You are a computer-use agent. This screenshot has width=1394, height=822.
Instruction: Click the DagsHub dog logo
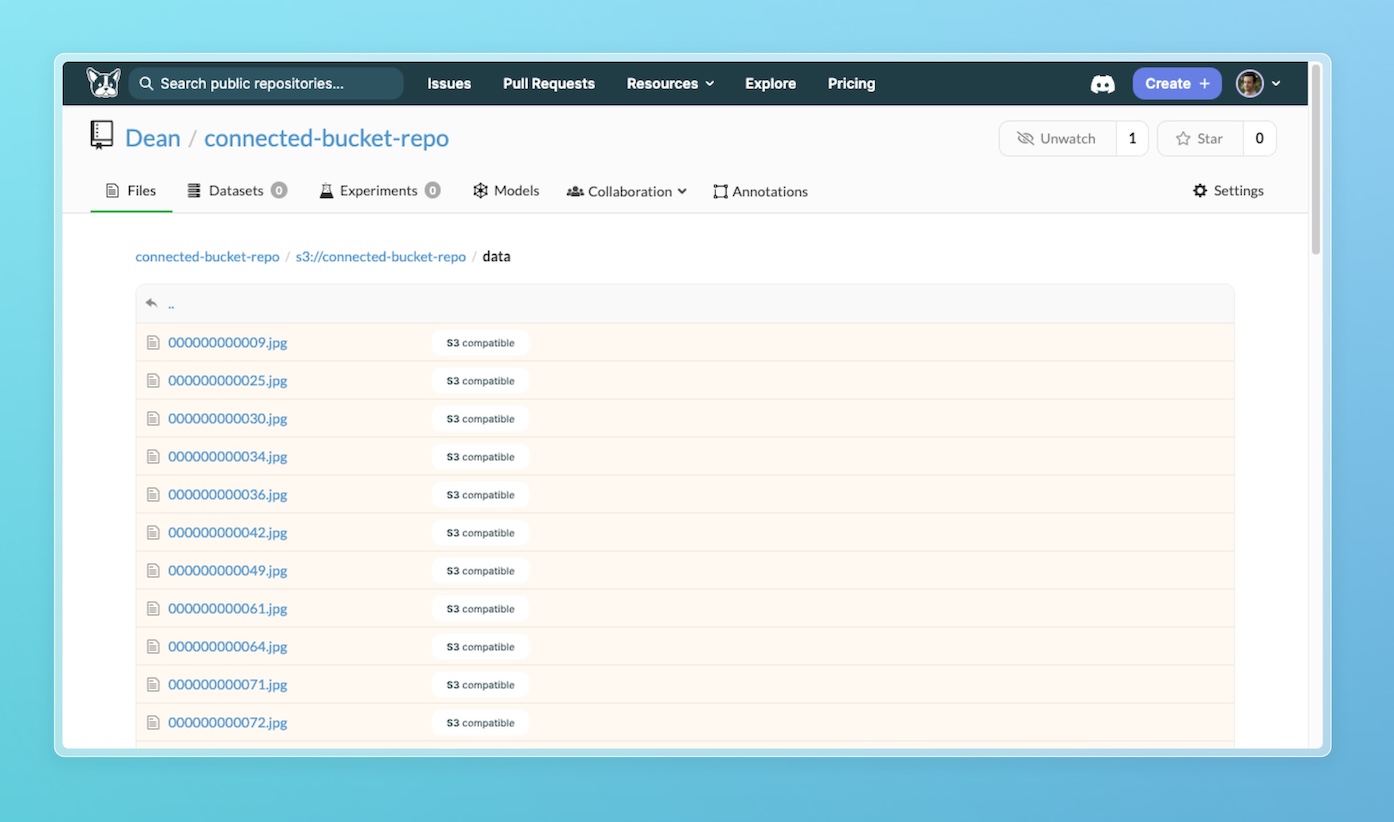[x=103, y=83]
